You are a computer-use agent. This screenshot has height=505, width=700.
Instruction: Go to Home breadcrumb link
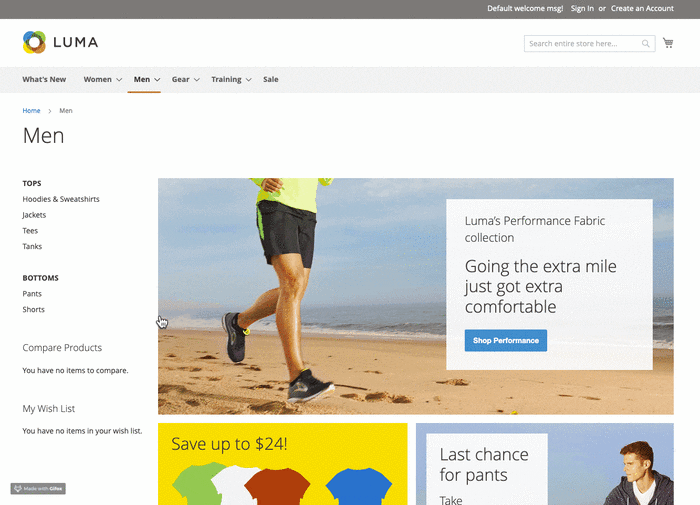[32, 110]
